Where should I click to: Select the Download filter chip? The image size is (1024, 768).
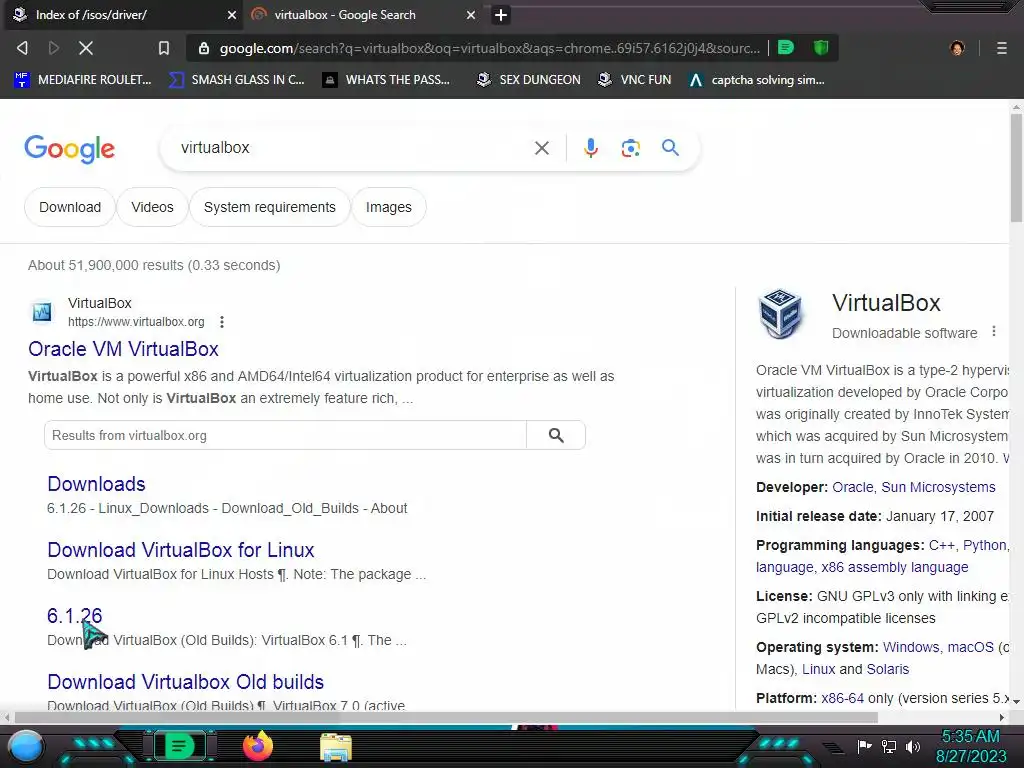(x=70, y=207)
